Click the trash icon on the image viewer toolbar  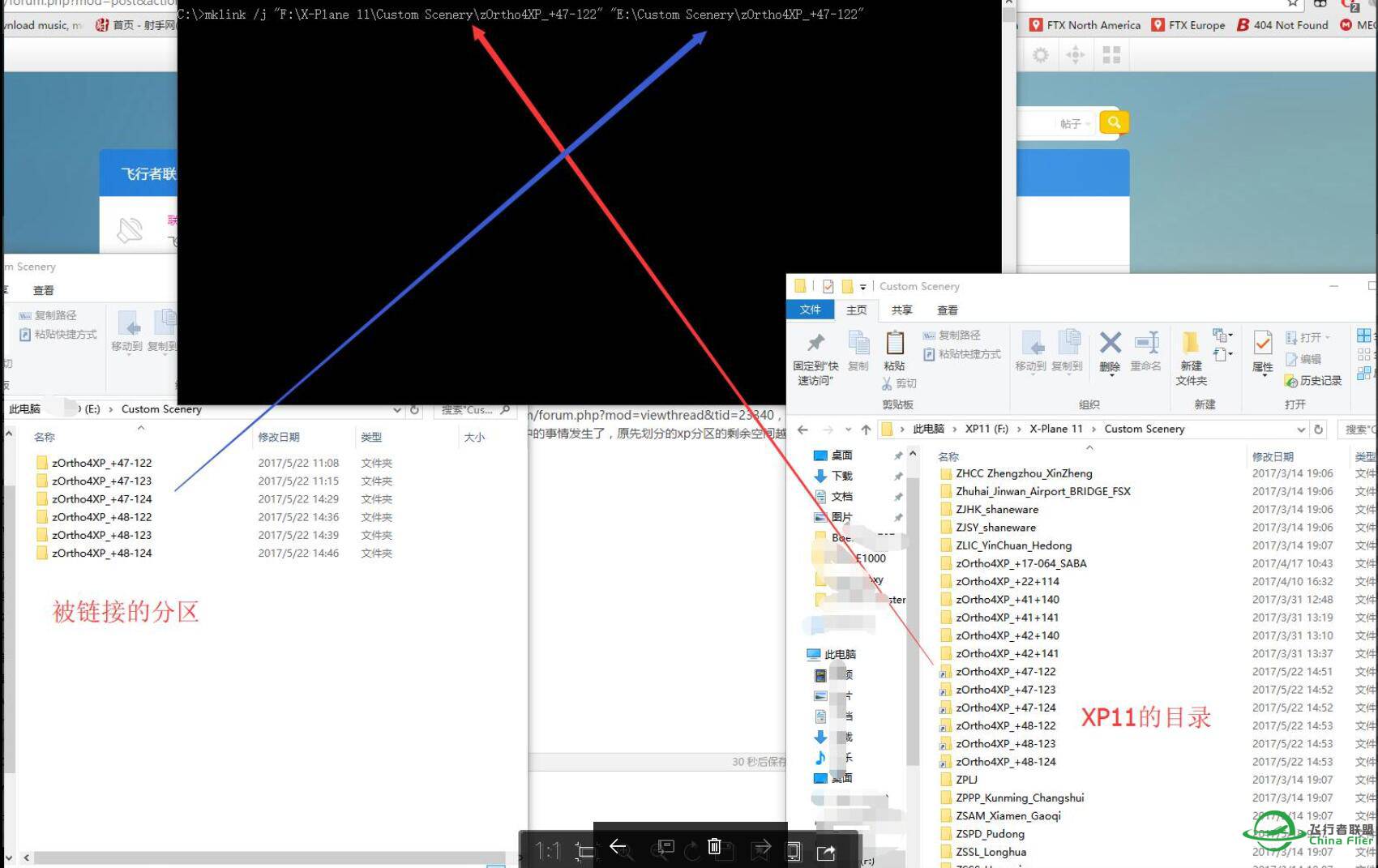tap(714, 847)
